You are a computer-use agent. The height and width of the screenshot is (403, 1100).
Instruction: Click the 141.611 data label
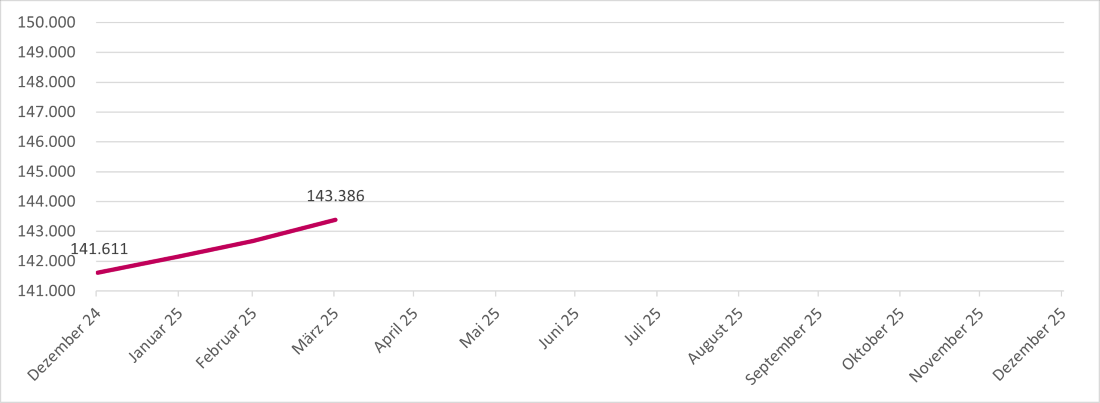click(x=99, y=250)
